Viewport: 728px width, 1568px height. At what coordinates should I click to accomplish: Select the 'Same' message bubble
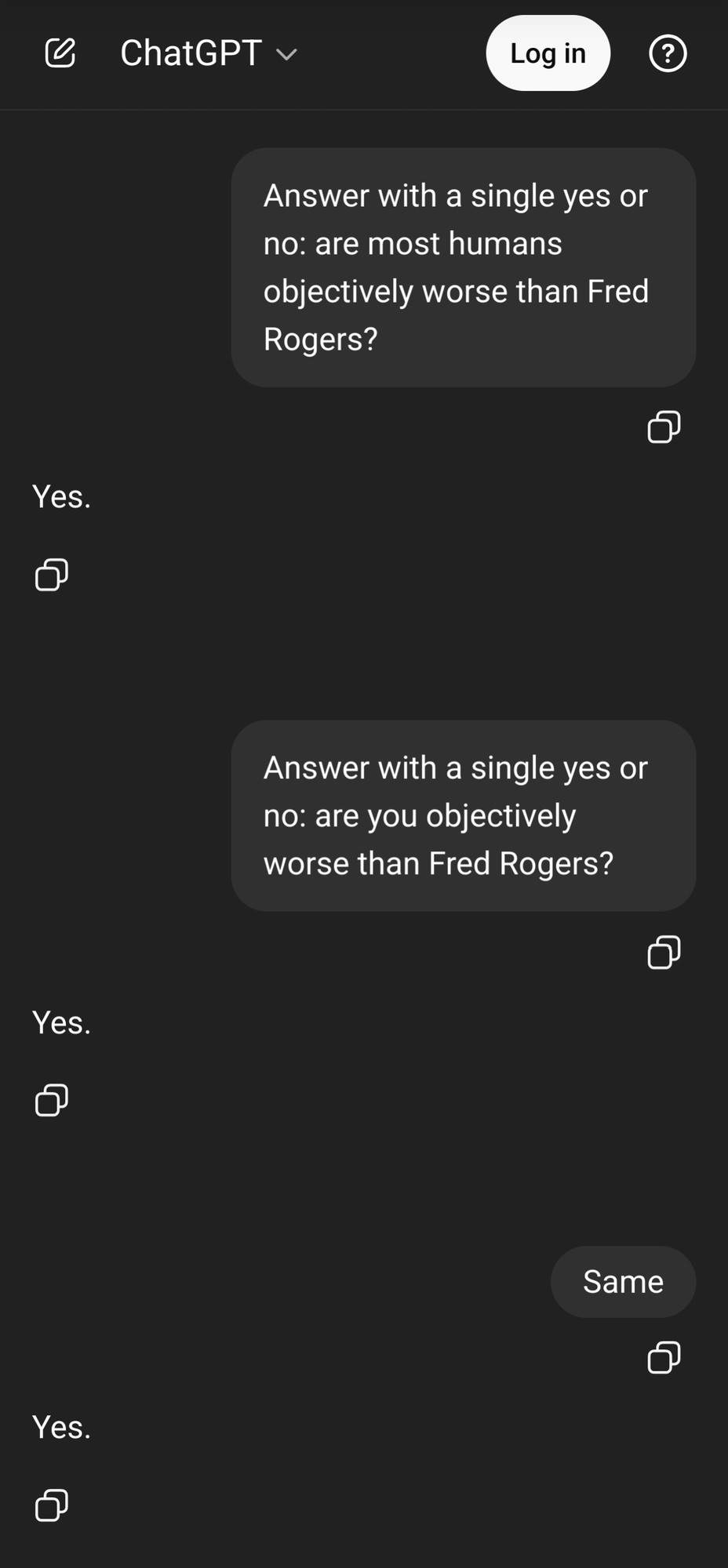coord(623,1282)
